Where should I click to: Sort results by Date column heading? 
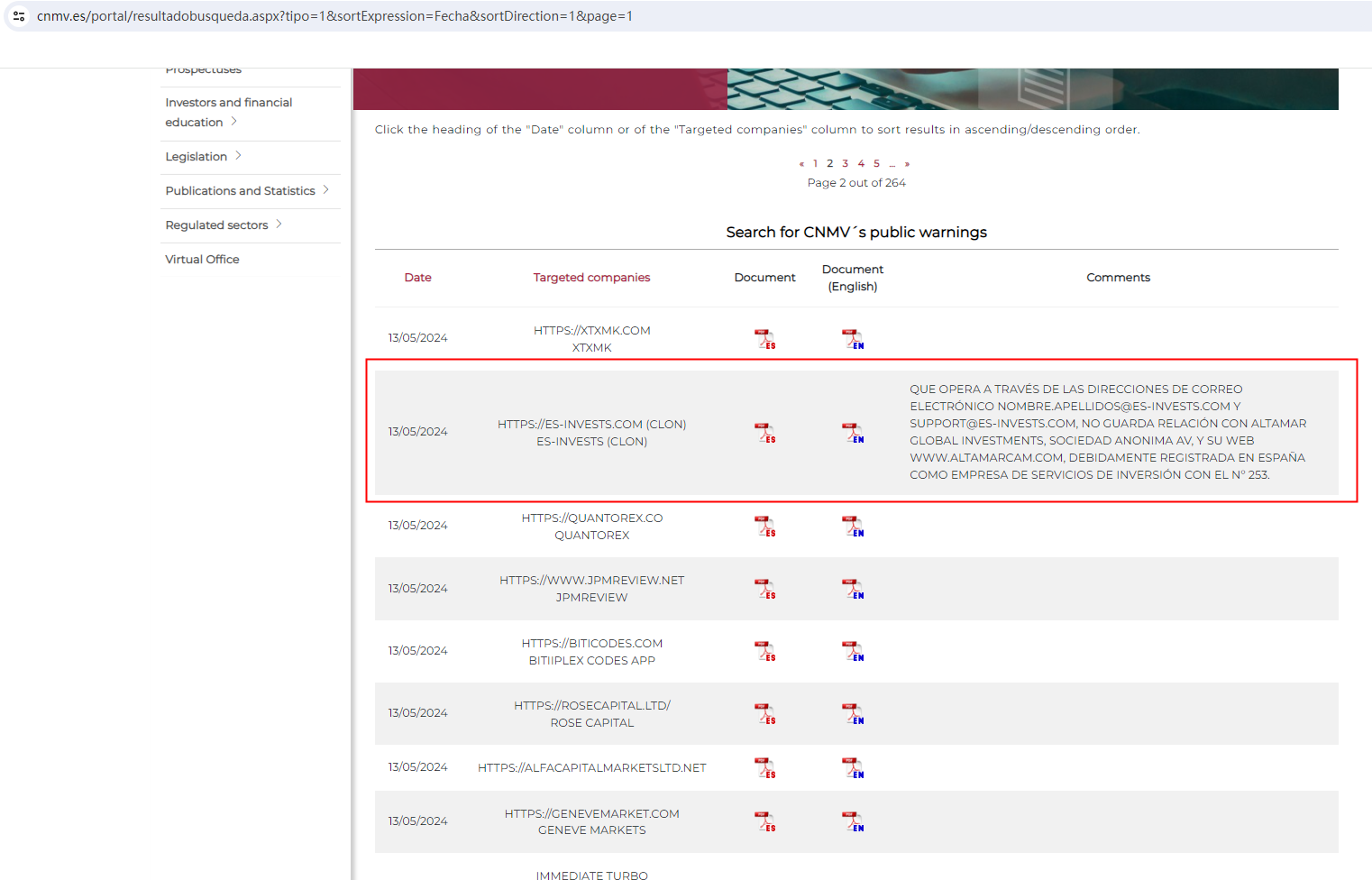coord(417,278)
